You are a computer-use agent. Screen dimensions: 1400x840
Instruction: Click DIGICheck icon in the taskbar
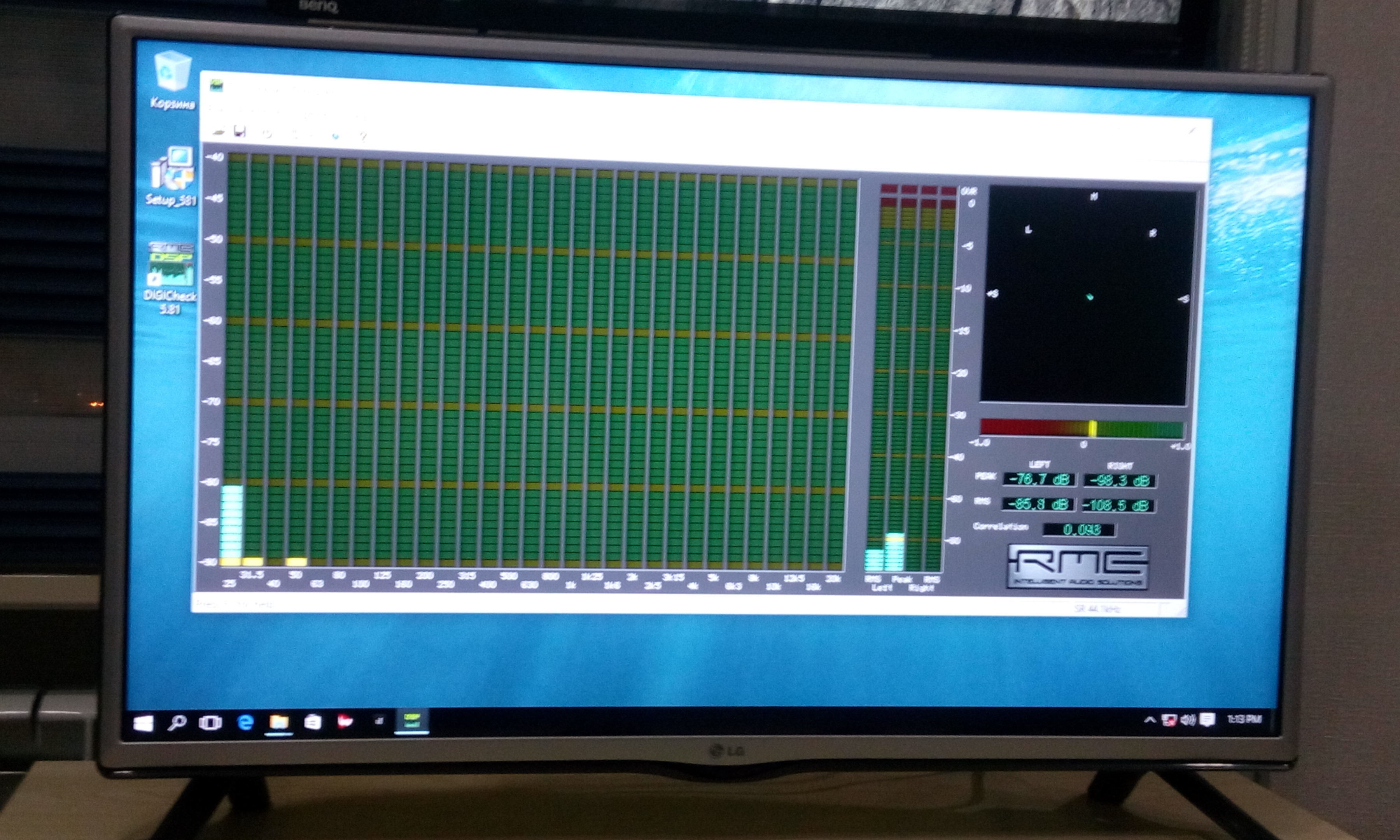coord(411,721)
